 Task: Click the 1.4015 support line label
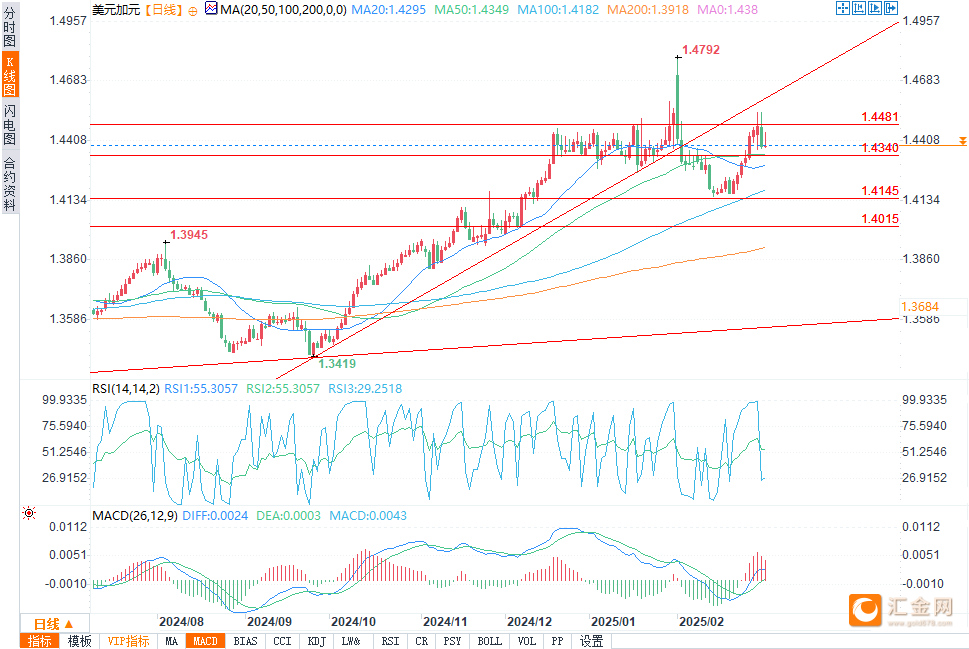click(x=880, y=219)
